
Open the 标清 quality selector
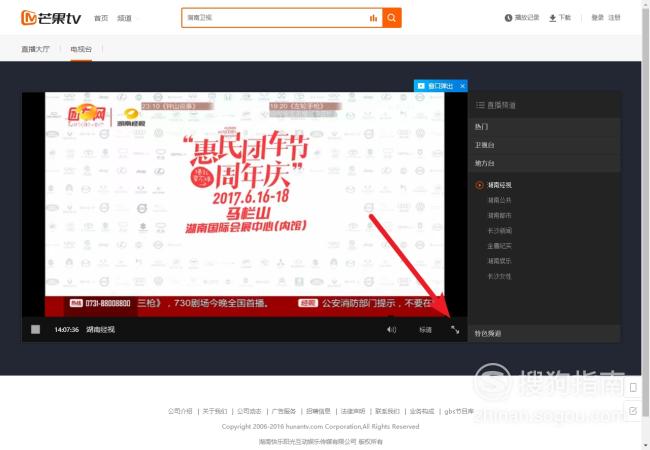[425, 330]
